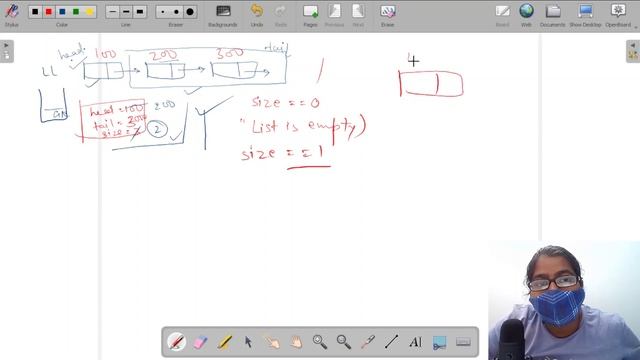640x360 pixels.
Task: Select the Scroll page hand tool
Action: tap(296, 342)
